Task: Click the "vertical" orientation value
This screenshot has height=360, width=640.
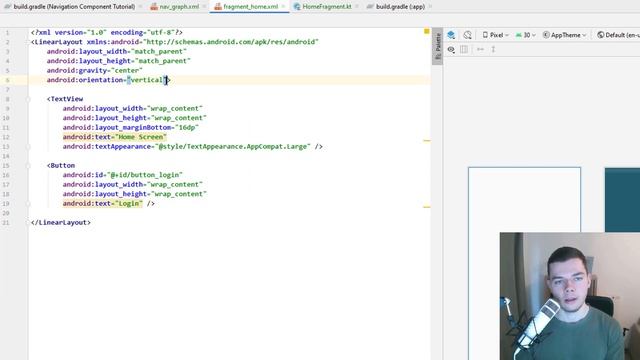Action: coord(147,80)
